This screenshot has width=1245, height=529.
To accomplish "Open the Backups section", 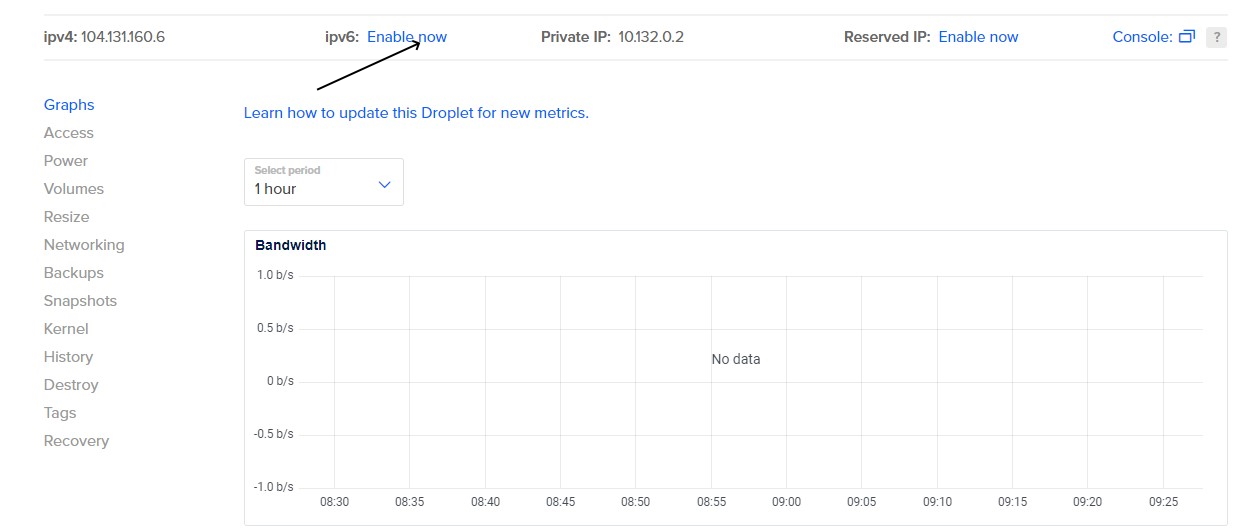I will click(x=74, y=273).
